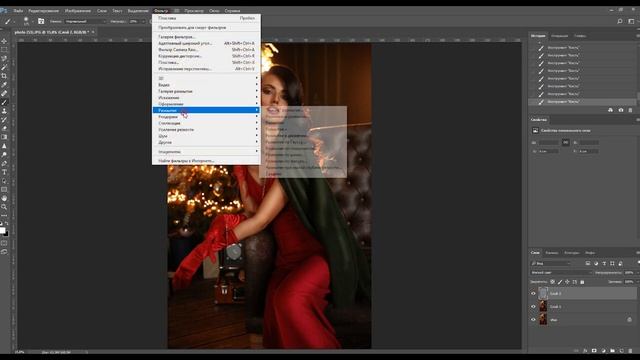Image resolution: width=640 pixels, height=360 pixels.
Task: Toggle filter for adjustment layers
Action: [x=596, y=263]
